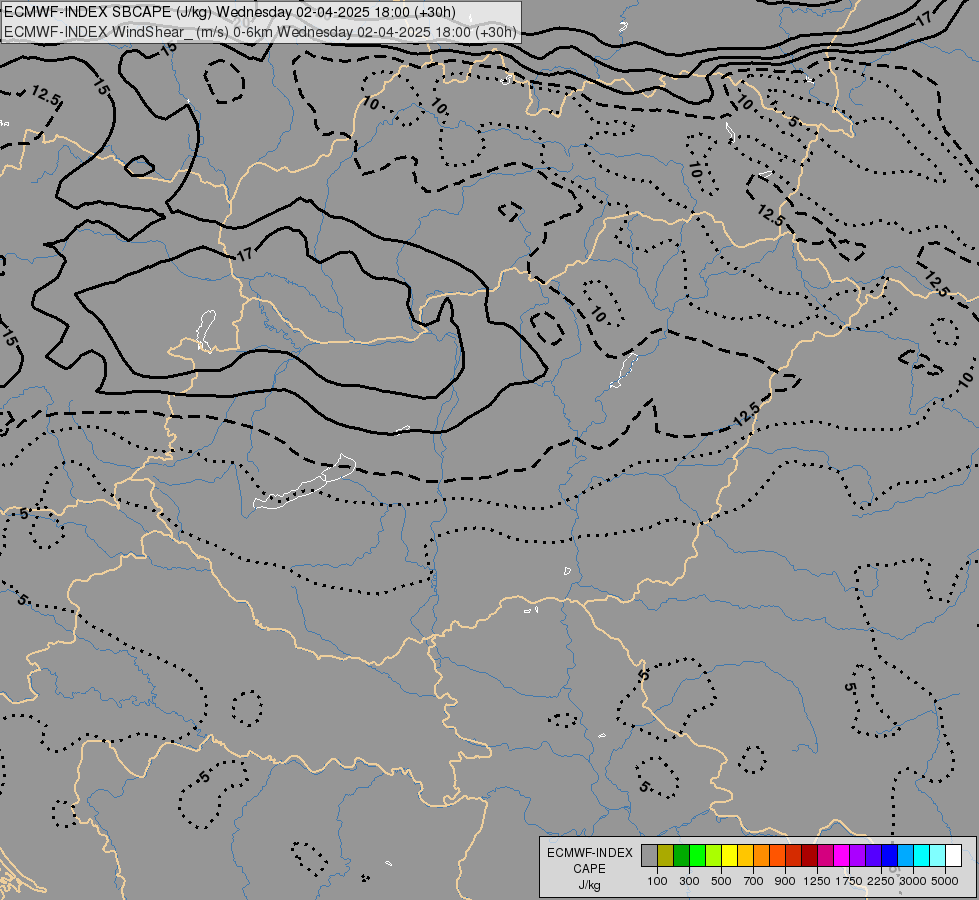This screenshot has width=979, height=900.
Task: Click the legend value 5000
Action: (x=945, y=881)
